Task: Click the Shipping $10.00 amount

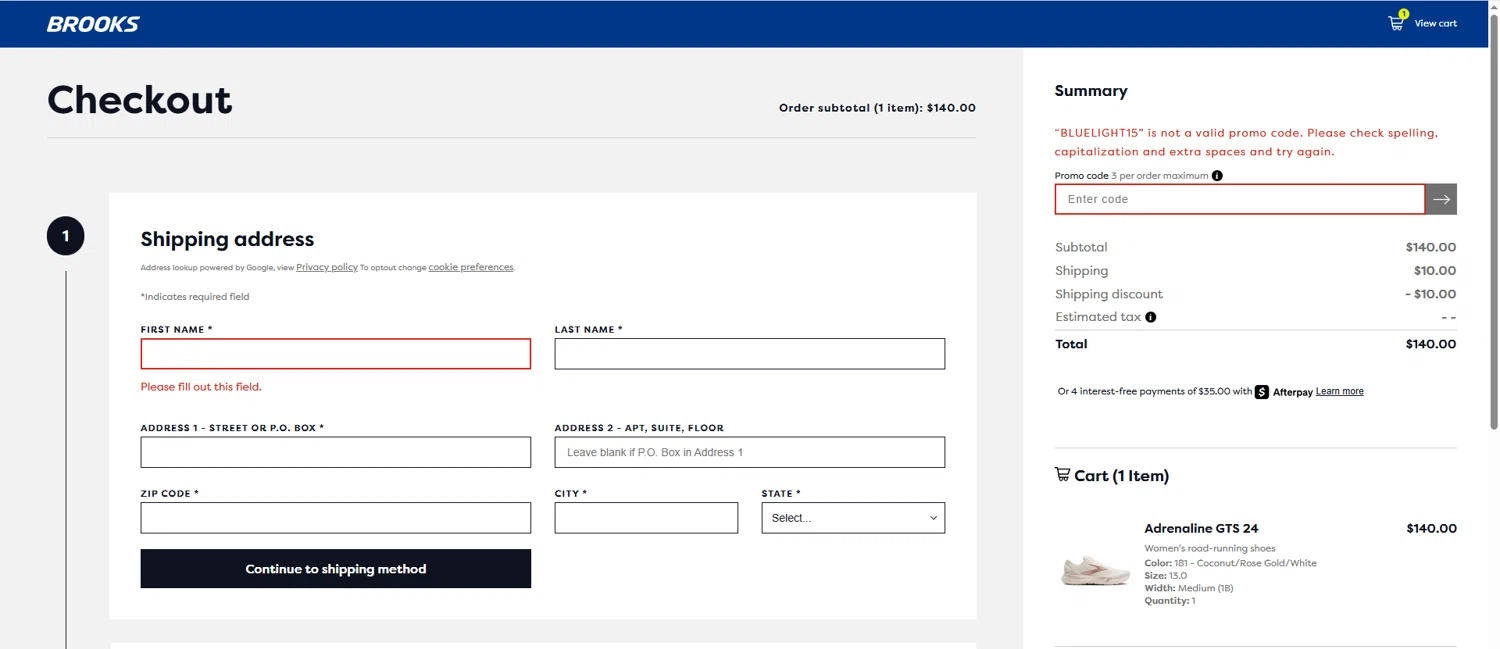Action: tap(1435, 271)
